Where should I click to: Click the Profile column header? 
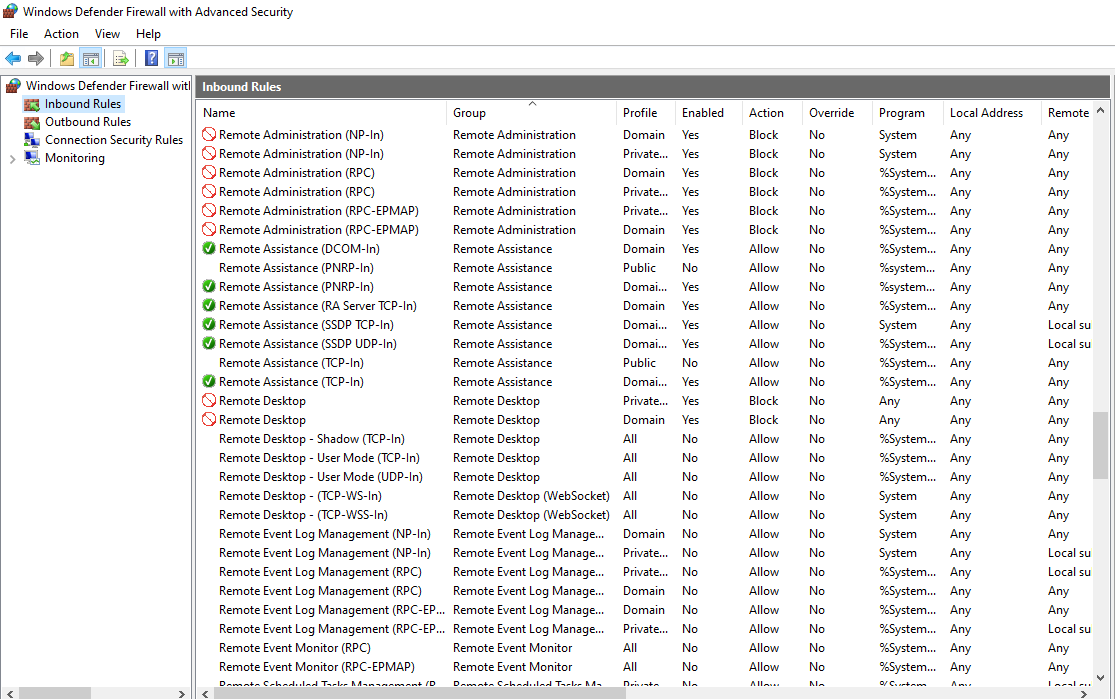point(640,113)
